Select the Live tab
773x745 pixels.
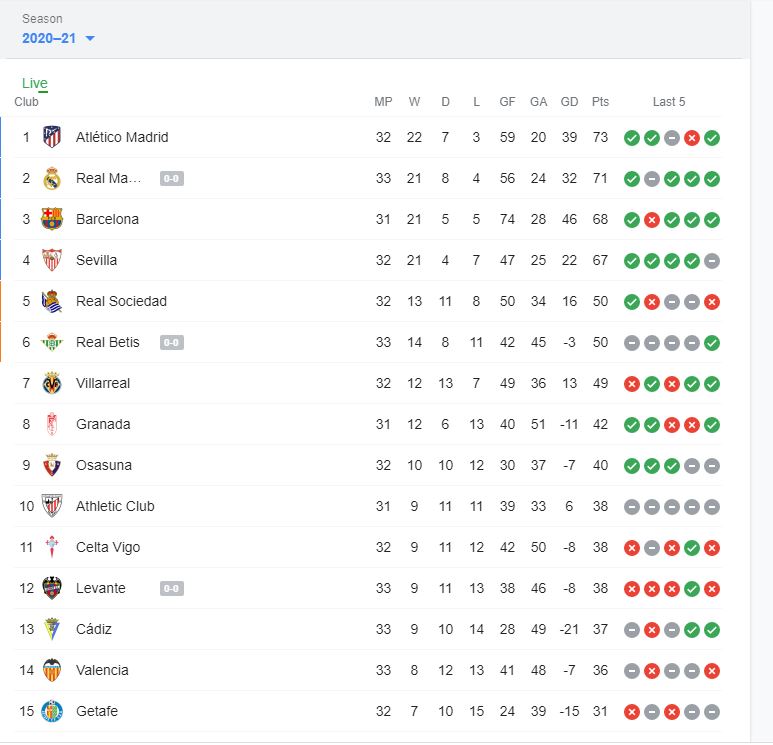(x=35, y=83)
